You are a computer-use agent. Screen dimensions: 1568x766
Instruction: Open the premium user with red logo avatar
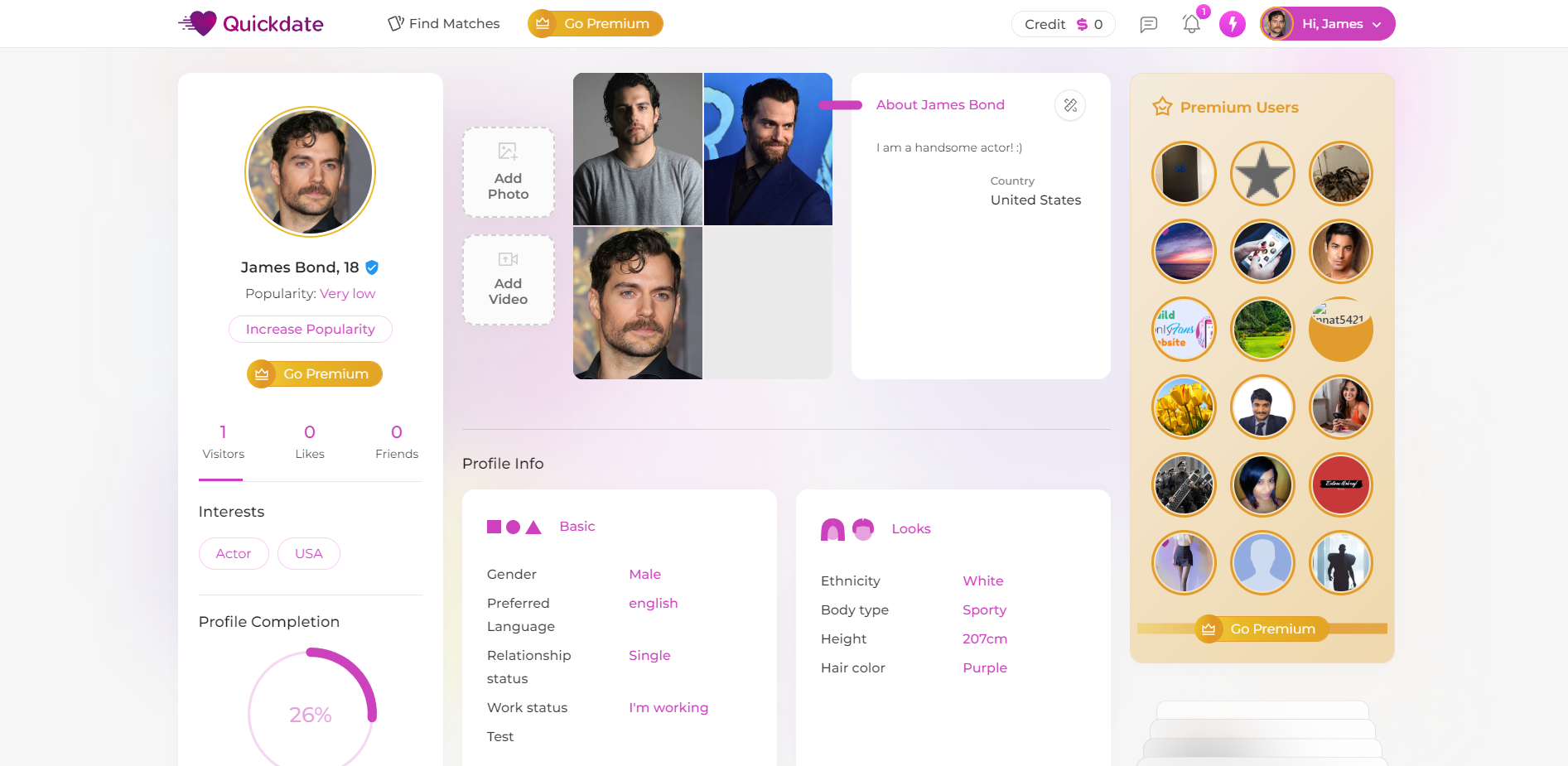(1341, 484)
